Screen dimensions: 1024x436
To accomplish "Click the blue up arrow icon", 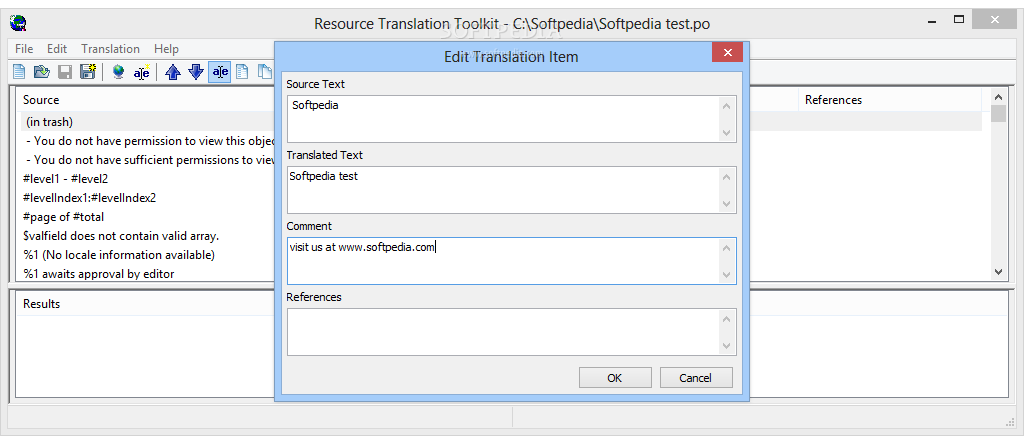I will pyautogui.click(x=173, y=72).
